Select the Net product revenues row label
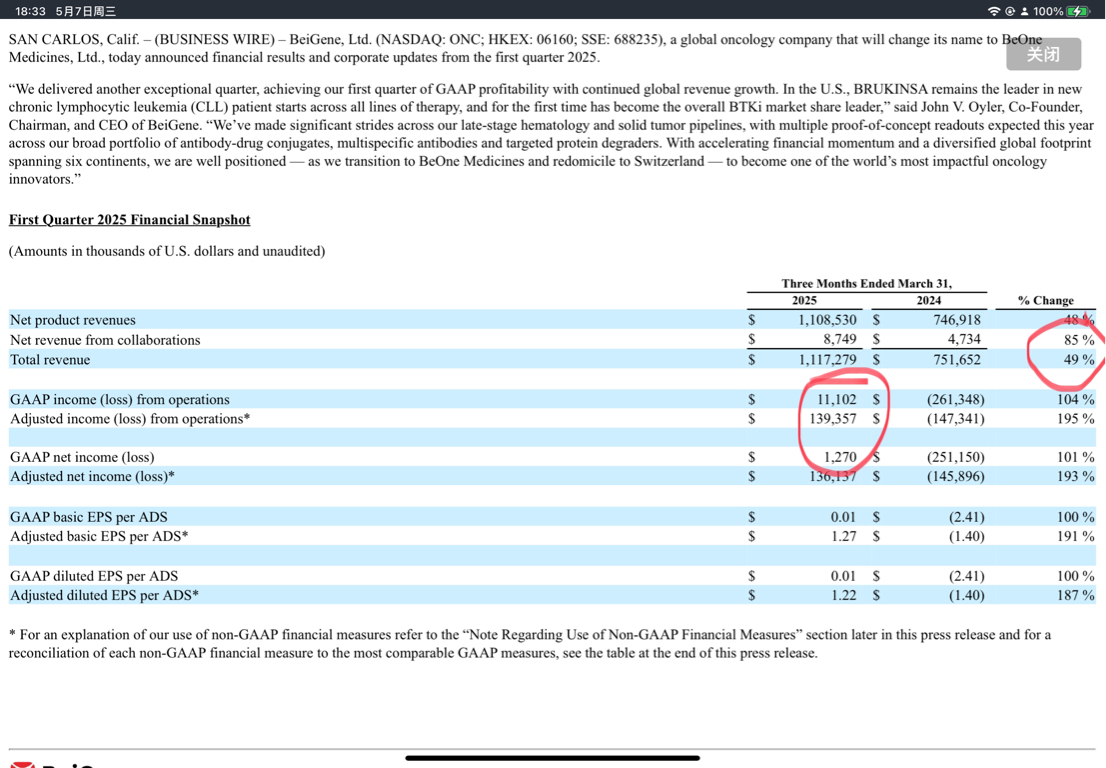This screenshot has height=768, width=1106. (x=73, y=319)
